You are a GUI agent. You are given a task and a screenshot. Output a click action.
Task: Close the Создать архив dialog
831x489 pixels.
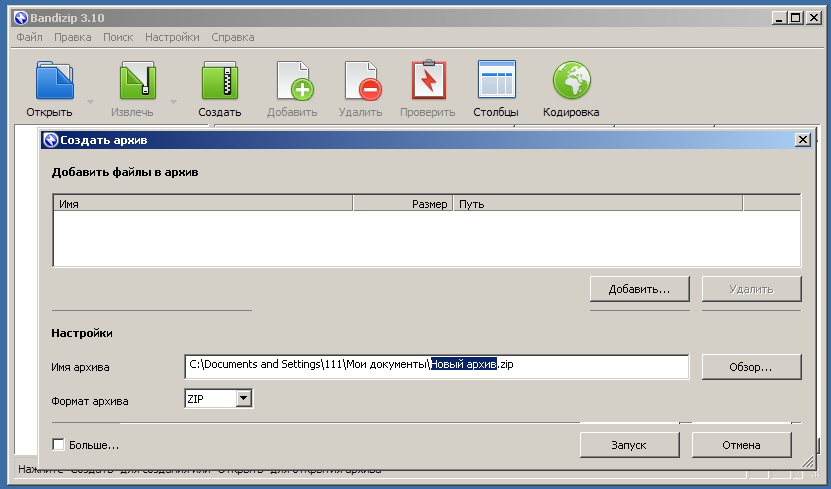point(803,140)
